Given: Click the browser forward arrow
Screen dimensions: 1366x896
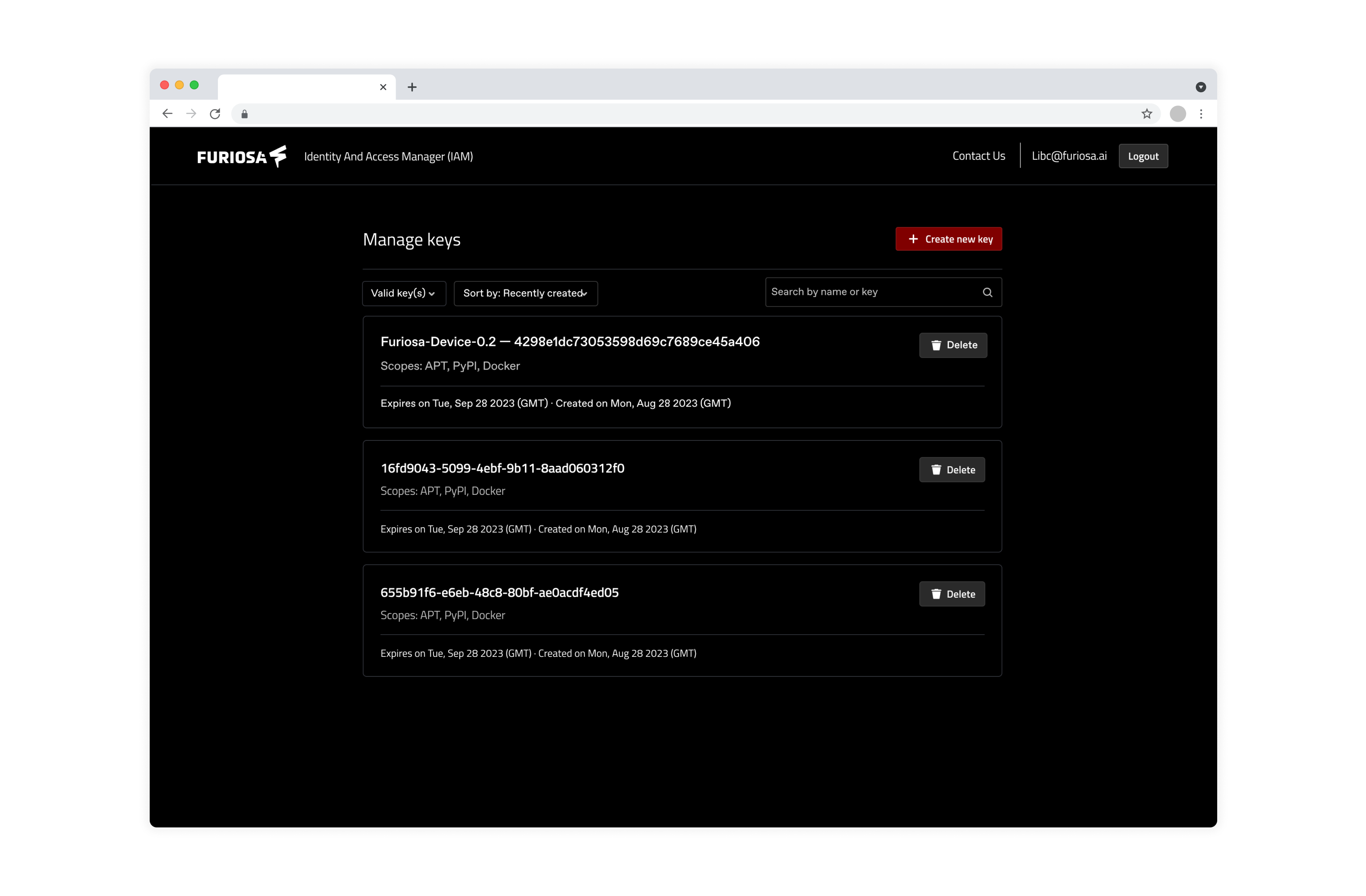Looking at the screenshot, I should pyautogui.click(x=191, y=114).
